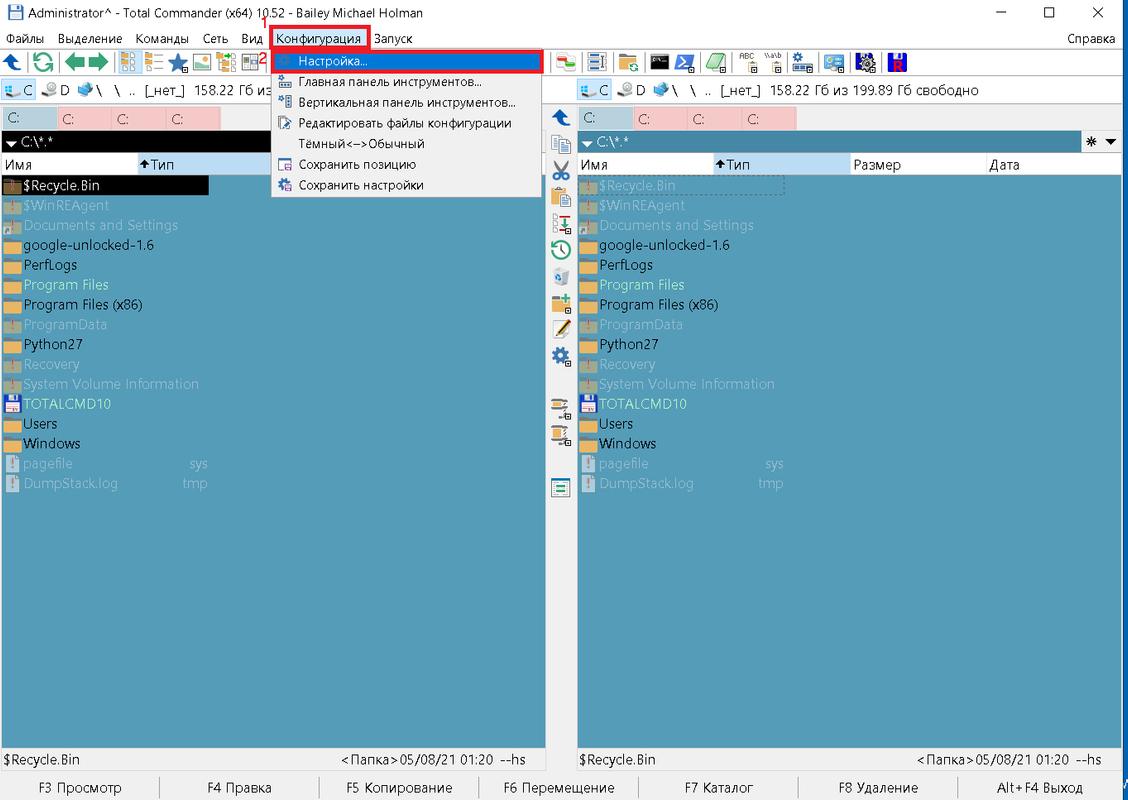This screenshot has height=800, width=1128.
Task: Click F5 Копирование button
Action: pos(399,788)
